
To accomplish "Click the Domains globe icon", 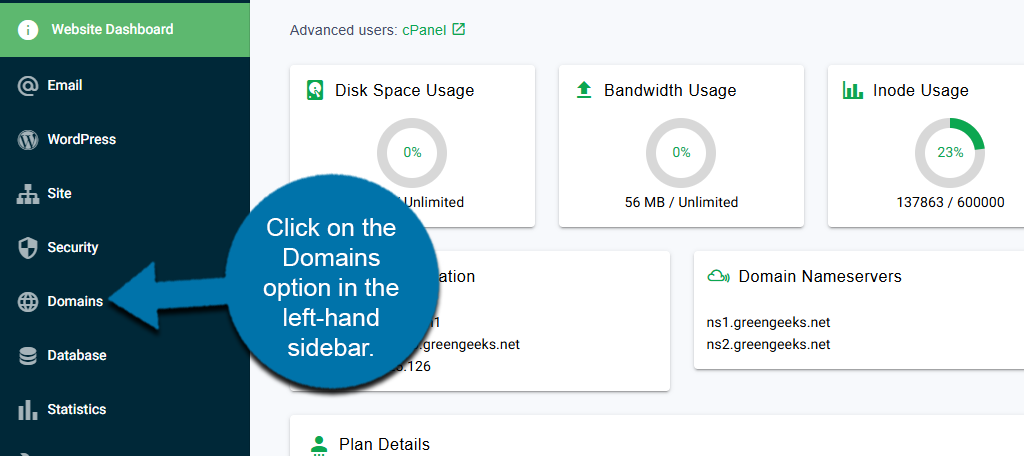I will point(28,302).
